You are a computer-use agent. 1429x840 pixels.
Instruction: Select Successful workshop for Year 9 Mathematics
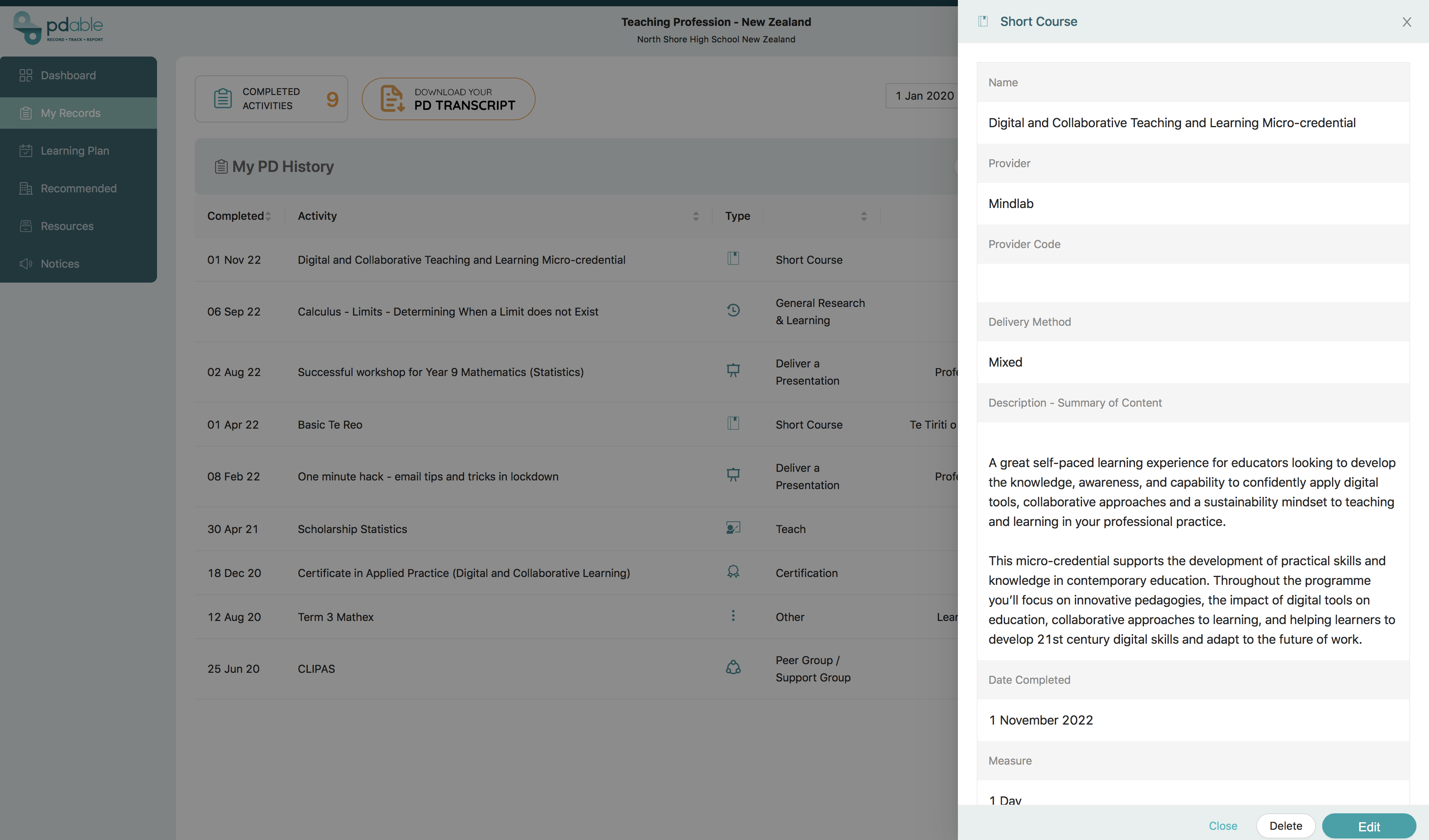[440, 373]
